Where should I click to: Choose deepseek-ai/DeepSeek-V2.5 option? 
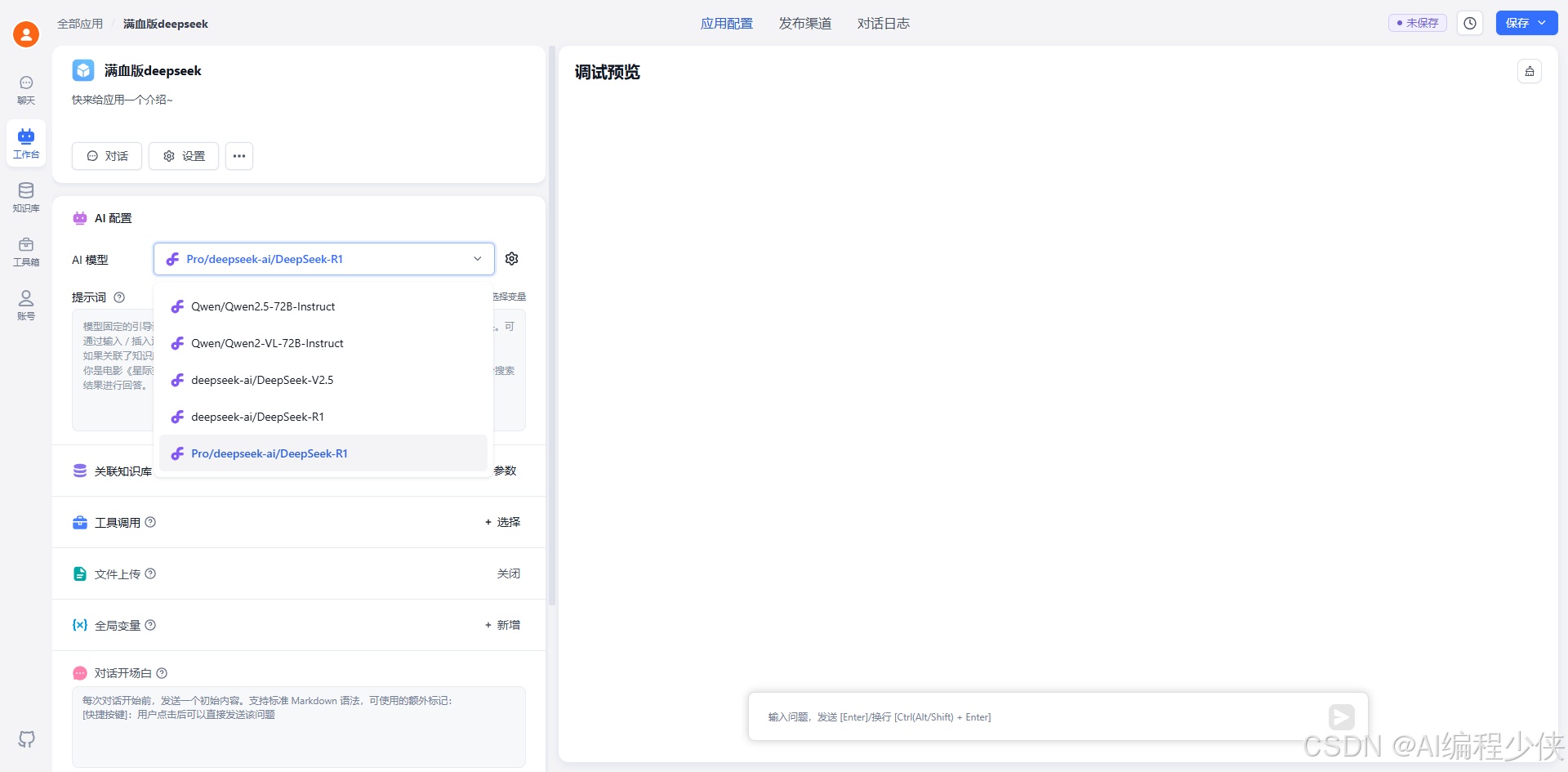tap(323, 380)
